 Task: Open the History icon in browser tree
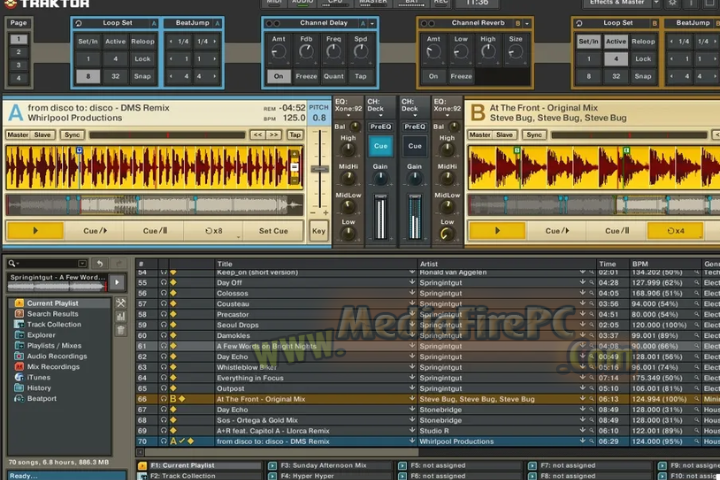coord(19,388)
